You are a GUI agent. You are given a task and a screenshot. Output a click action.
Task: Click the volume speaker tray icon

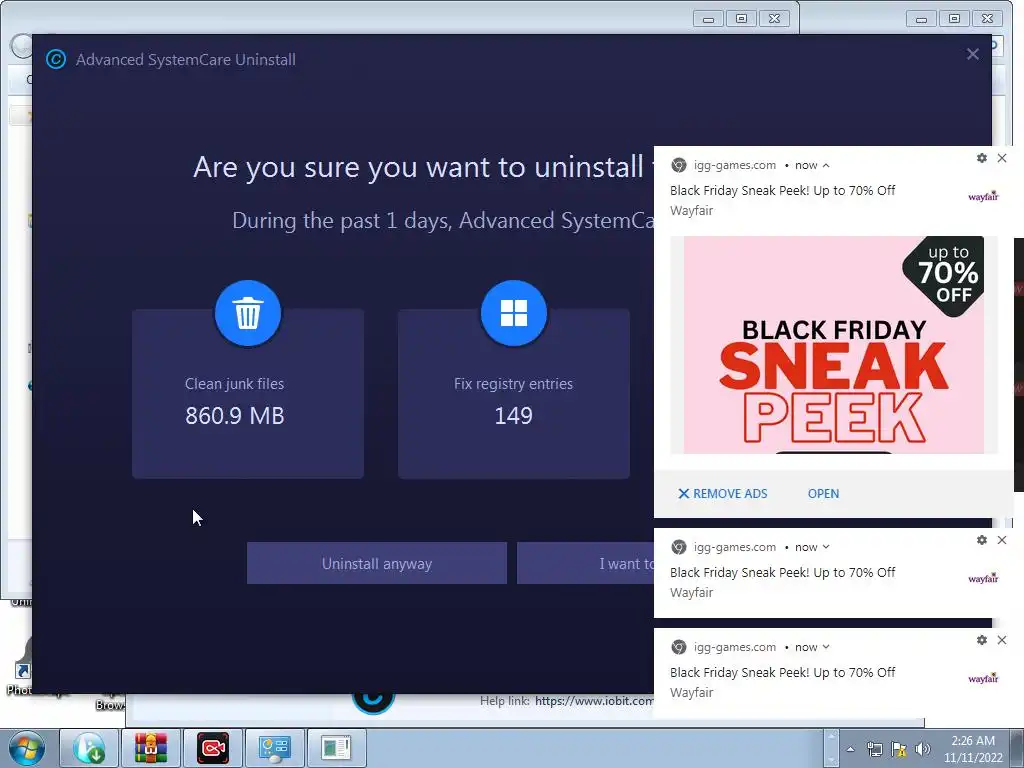tap(923, 749)
